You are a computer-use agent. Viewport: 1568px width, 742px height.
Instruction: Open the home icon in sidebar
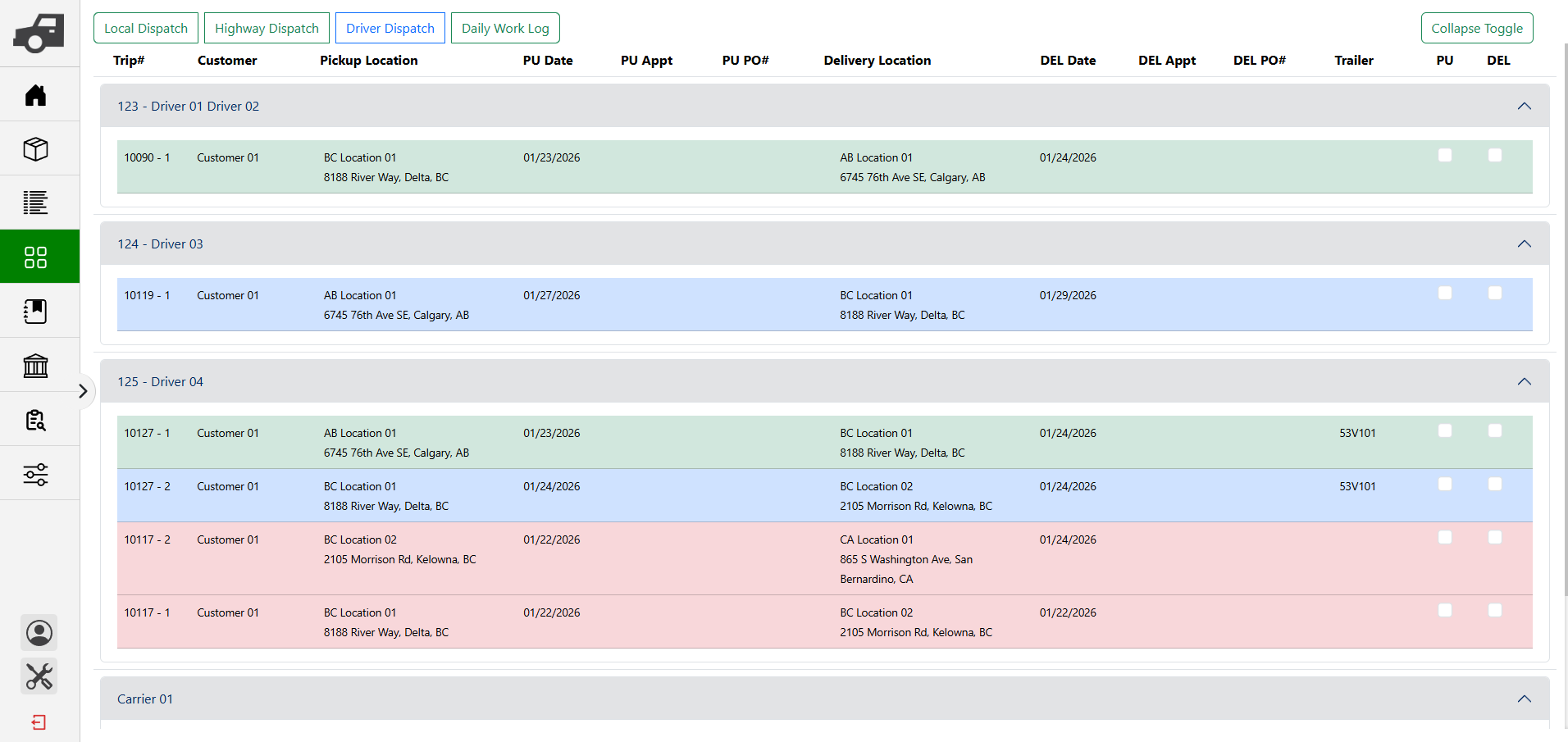36,95
